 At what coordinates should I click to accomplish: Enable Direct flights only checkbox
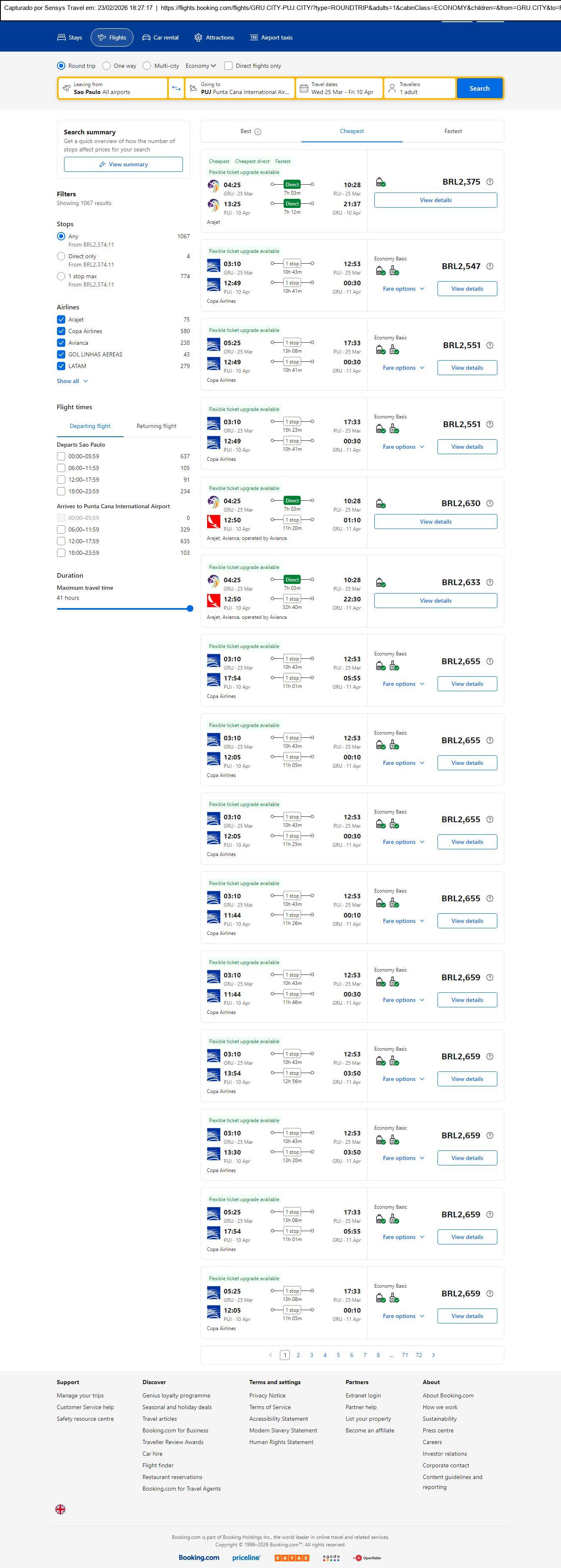click(228, 66)
